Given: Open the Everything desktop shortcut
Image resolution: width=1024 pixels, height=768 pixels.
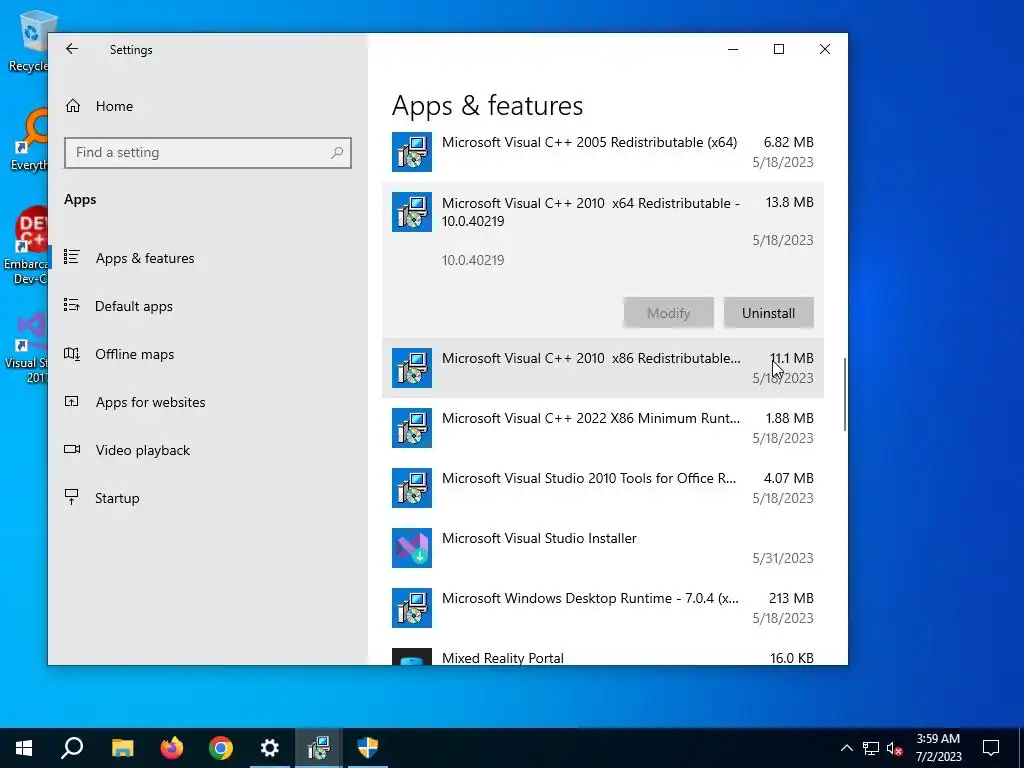Looking at the screenshot, I should click(27, 140).
